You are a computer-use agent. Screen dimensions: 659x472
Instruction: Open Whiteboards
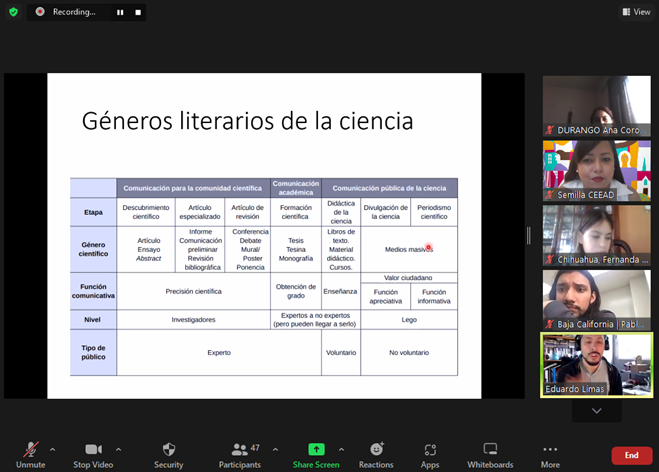[x=490, y=455]
